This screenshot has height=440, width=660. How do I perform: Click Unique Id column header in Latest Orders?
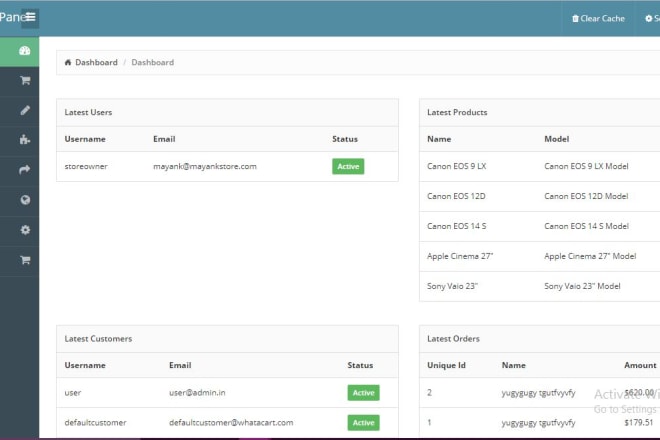446,365
